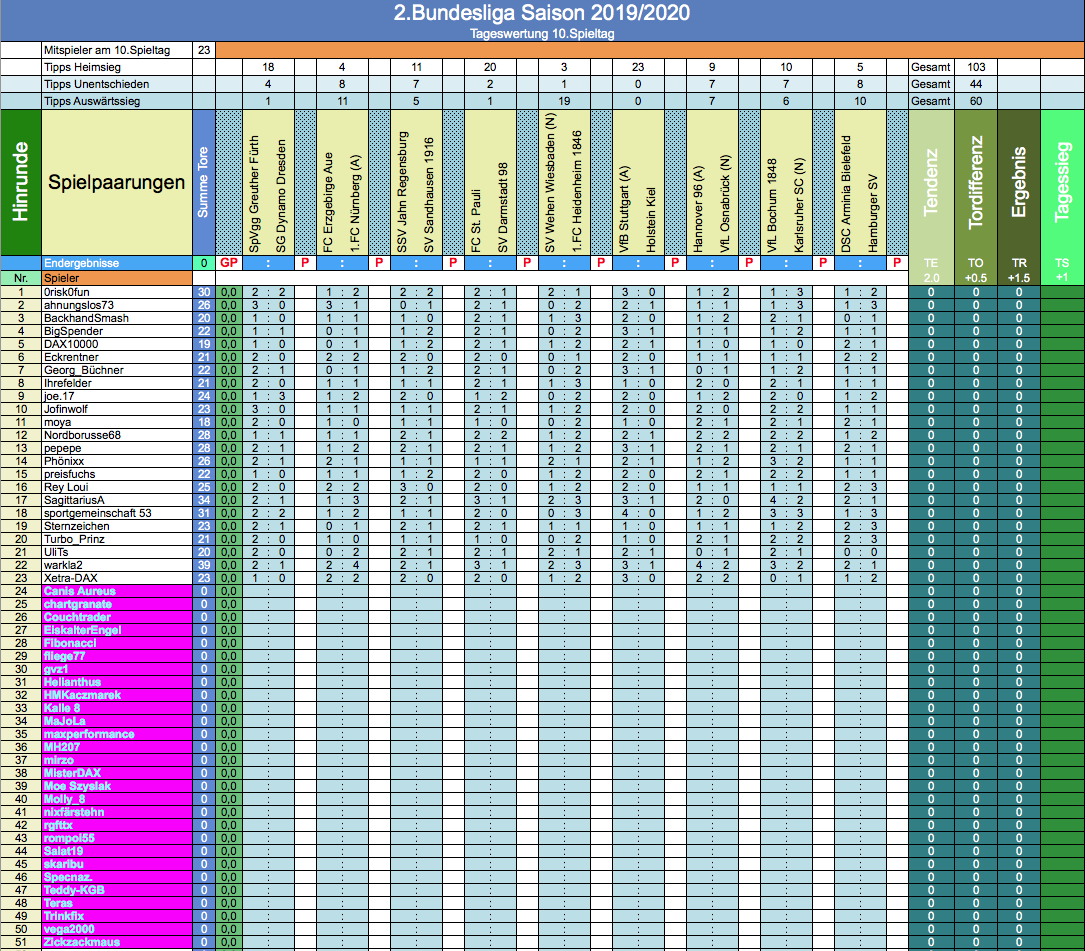Select the 'TR +1.5' points cell
This screenshot has width=1085, height=951.
1019,271
